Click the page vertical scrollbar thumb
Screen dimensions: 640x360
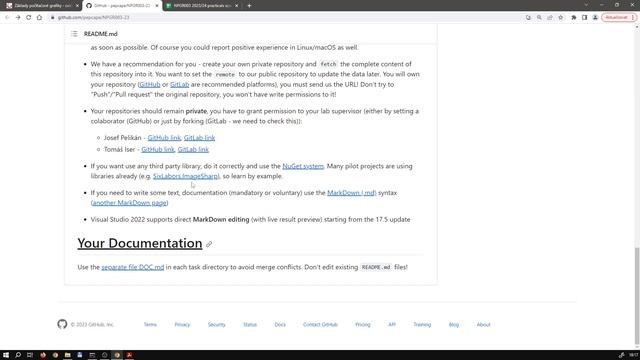pyautogui.click(x=637, y=296)
